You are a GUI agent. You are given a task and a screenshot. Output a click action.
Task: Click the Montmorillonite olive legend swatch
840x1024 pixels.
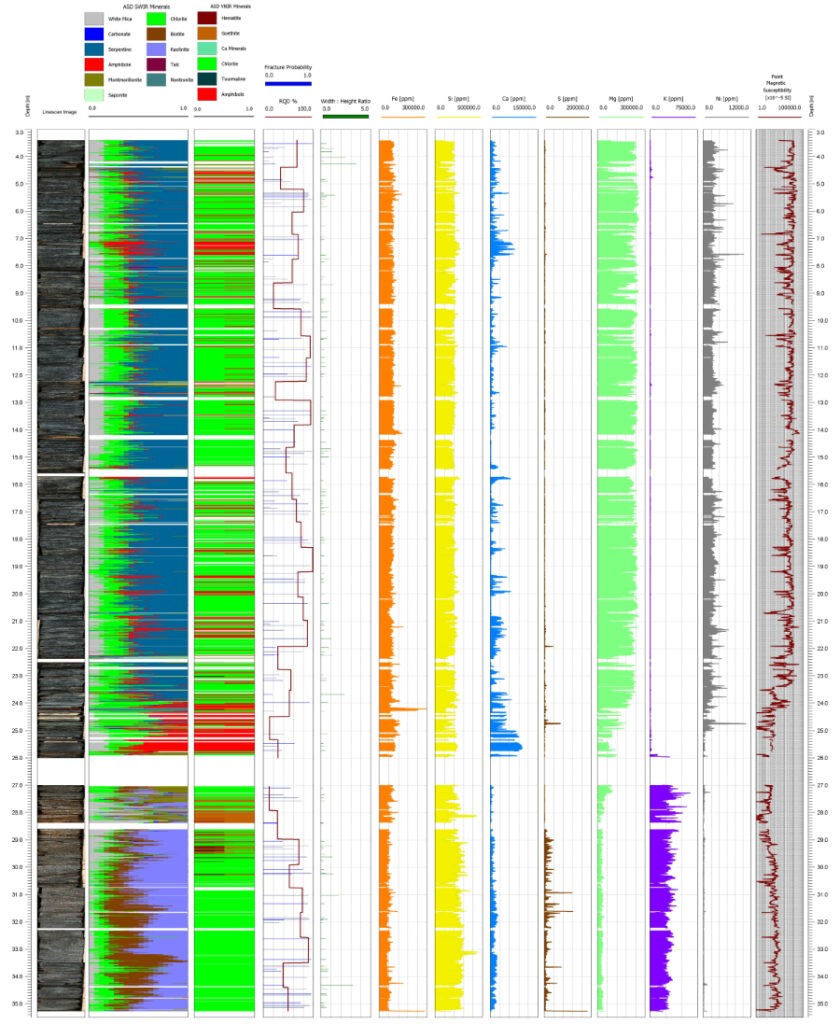[x=94, y=80]
